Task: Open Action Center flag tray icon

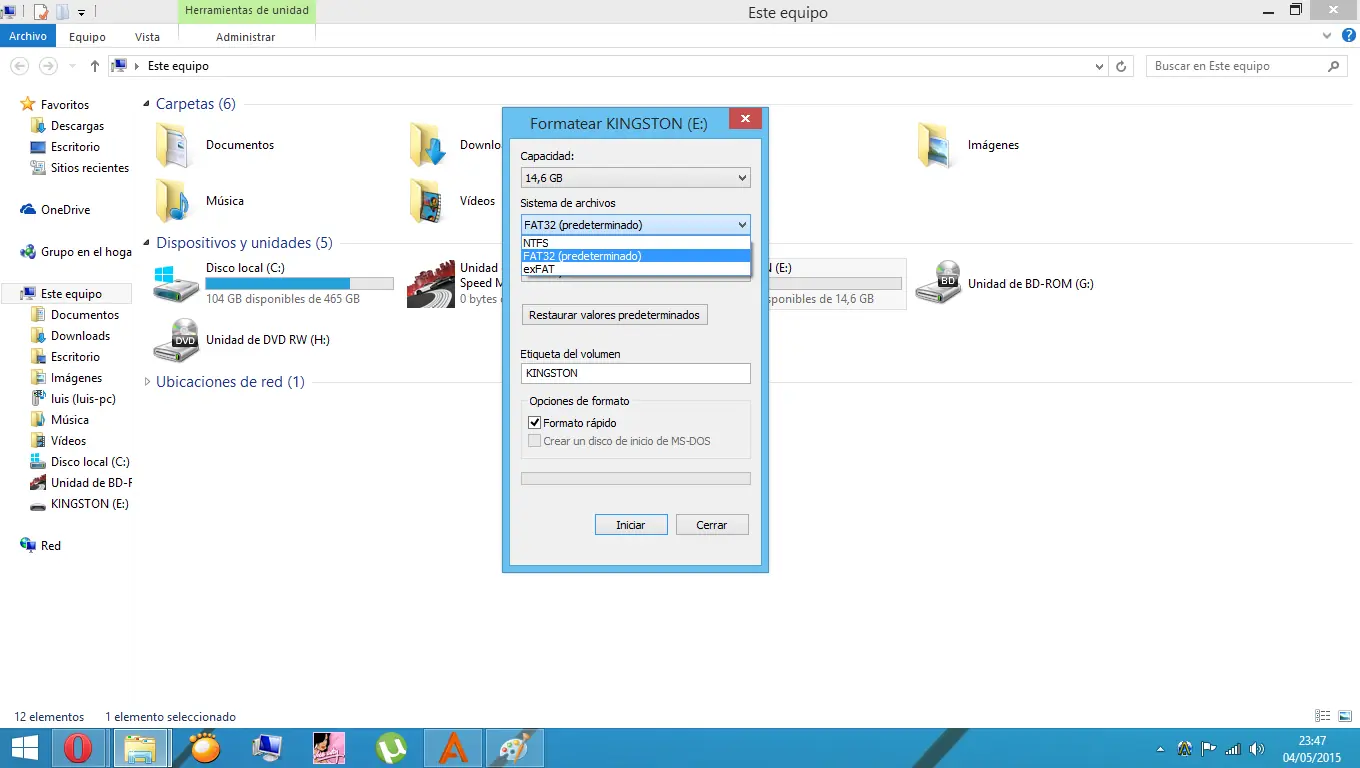Action: pyautogui.click(x=1209, y=748)
